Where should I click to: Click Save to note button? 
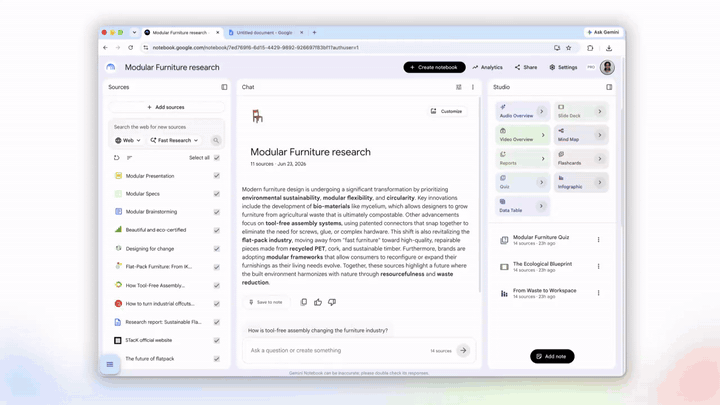click(x=266, y=302)
